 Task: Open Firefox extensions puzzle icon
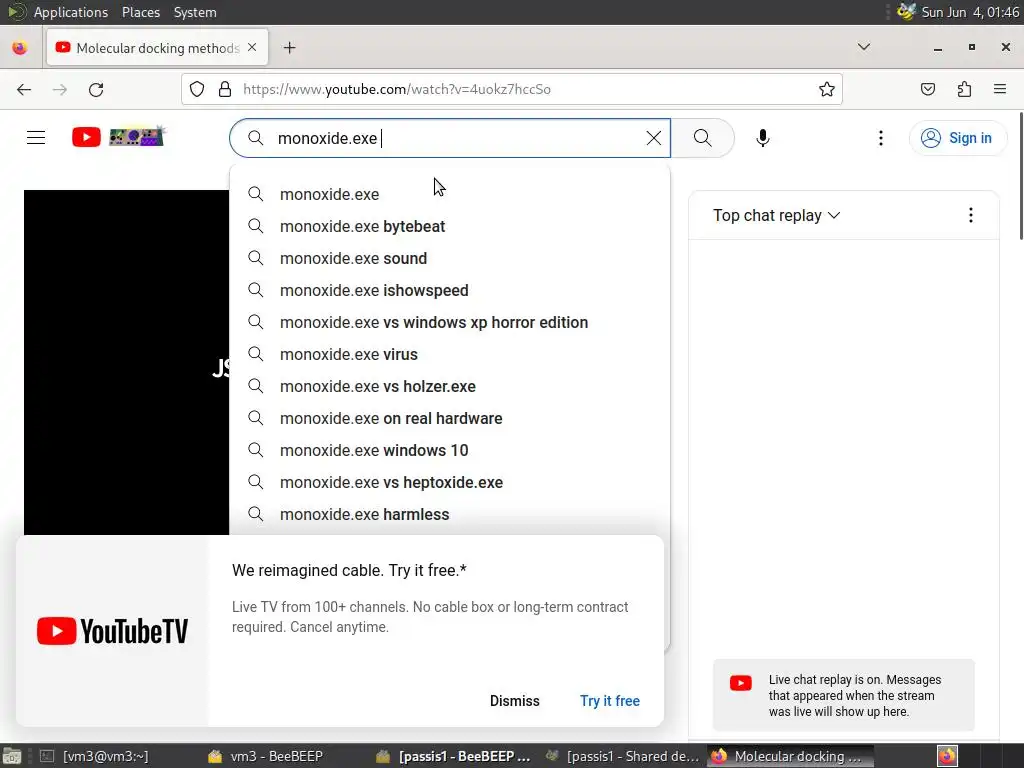[x=964, y=89]
